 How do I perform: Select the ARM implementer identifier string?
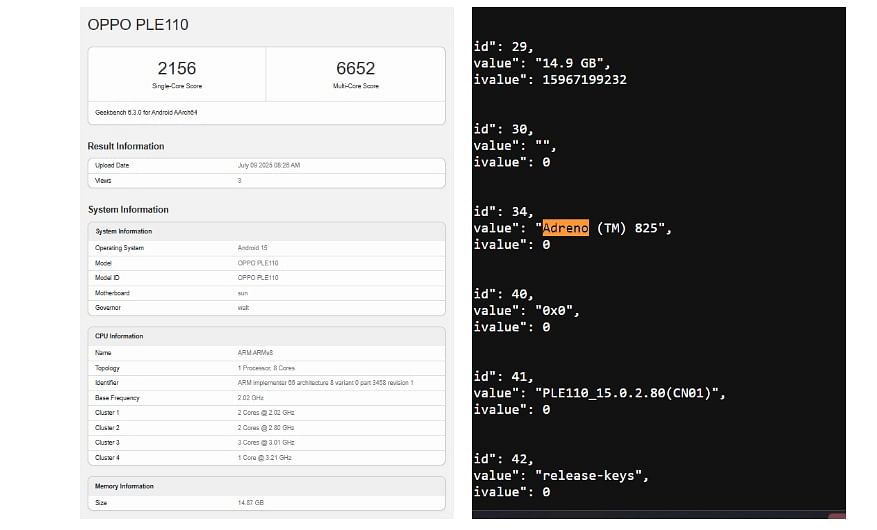pyautogui.click(x=326, y=383)
